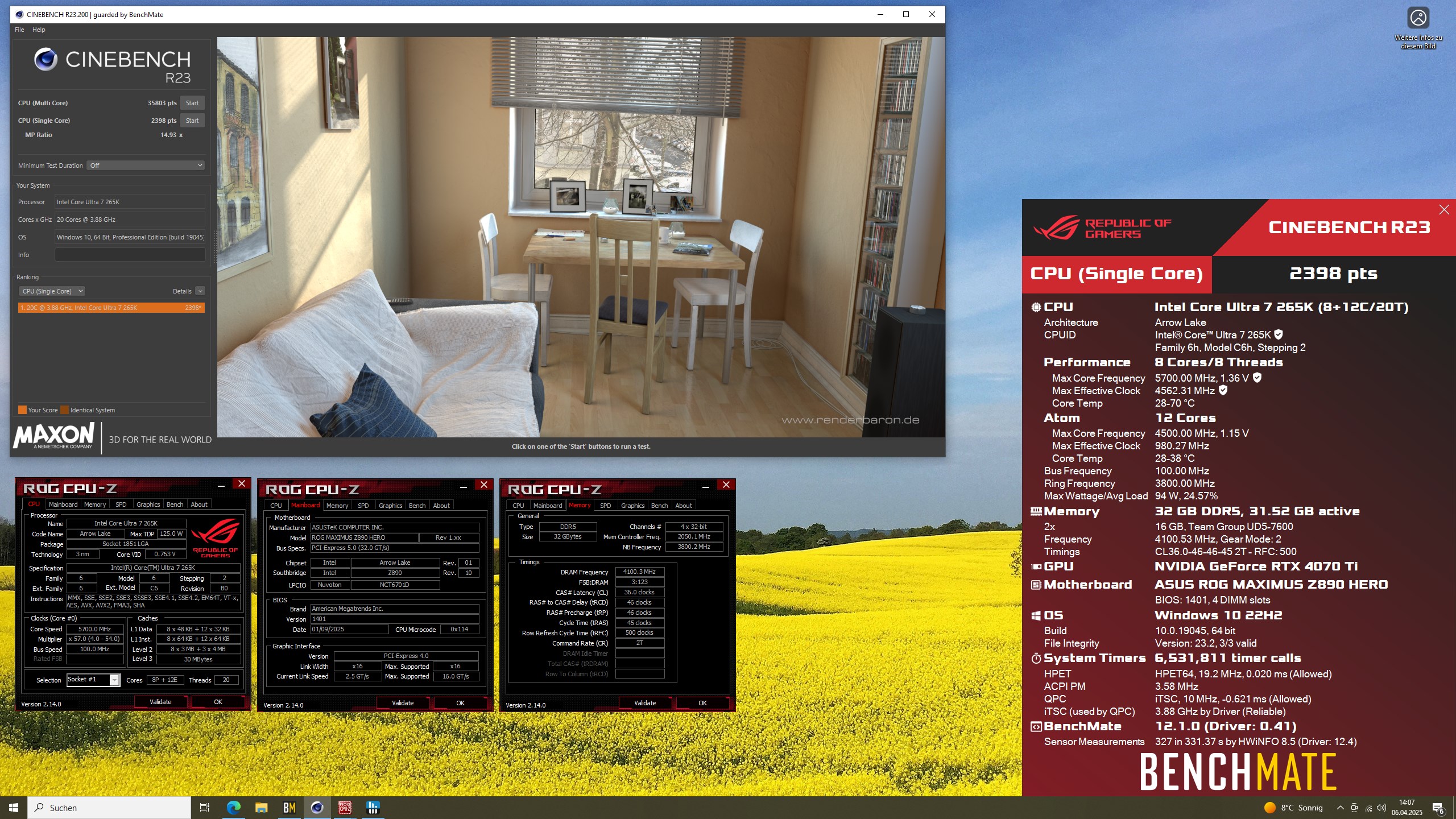Click shield icon beside Max Effective Clock
Screen dimensions: 1456x819
click(x=1223, y=390)
